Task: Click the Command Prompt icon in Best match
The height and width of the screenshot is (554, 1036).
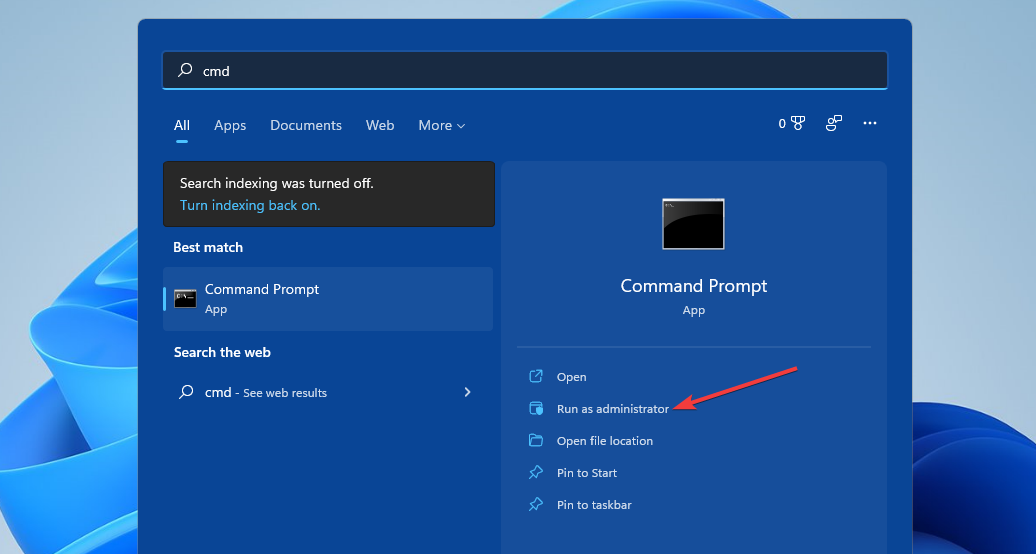Action: [x=185, y=299]
